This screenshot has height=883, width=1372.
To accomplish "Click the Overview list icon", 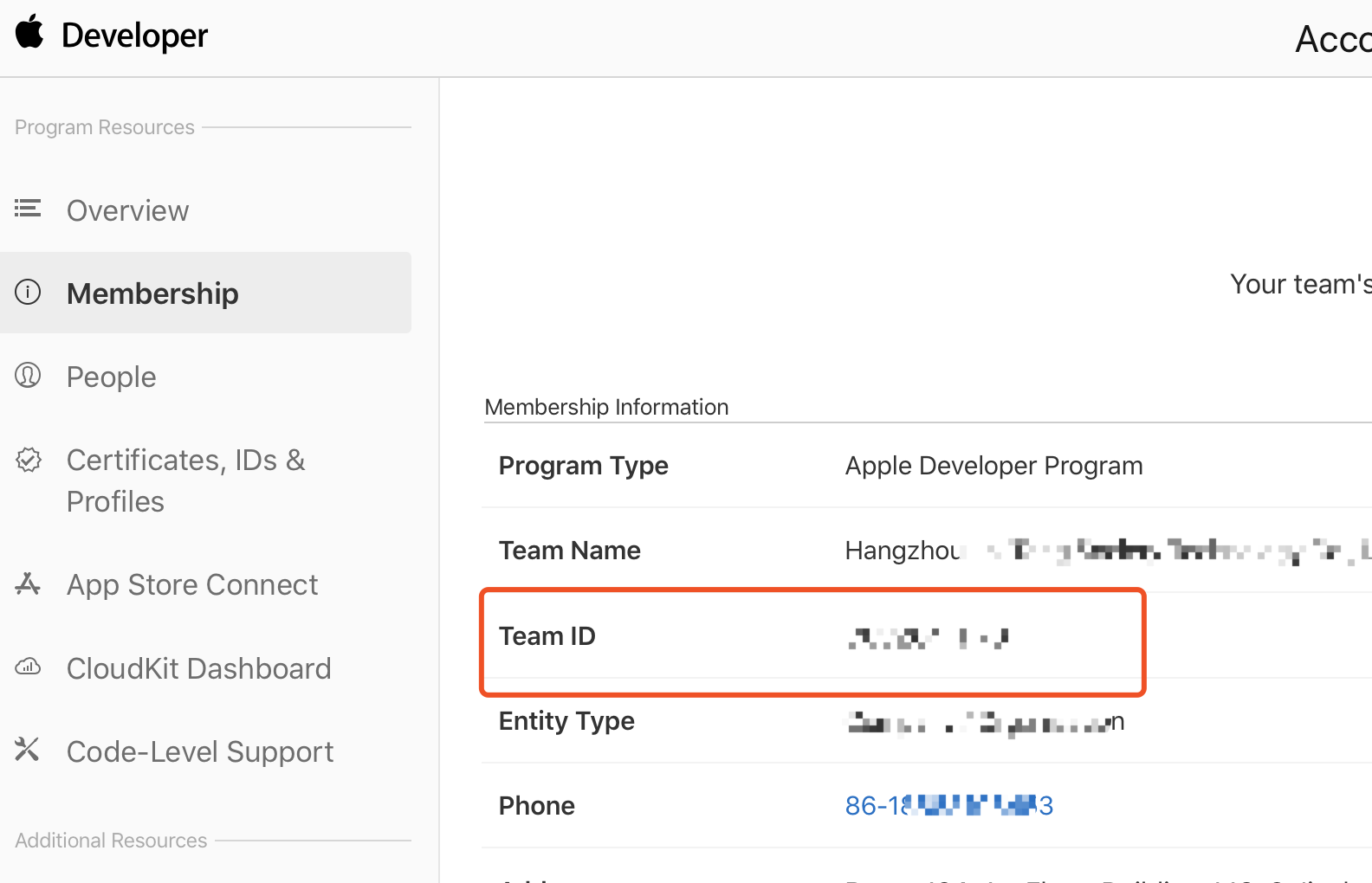I will pyautogui.click(x=28, y=208).
